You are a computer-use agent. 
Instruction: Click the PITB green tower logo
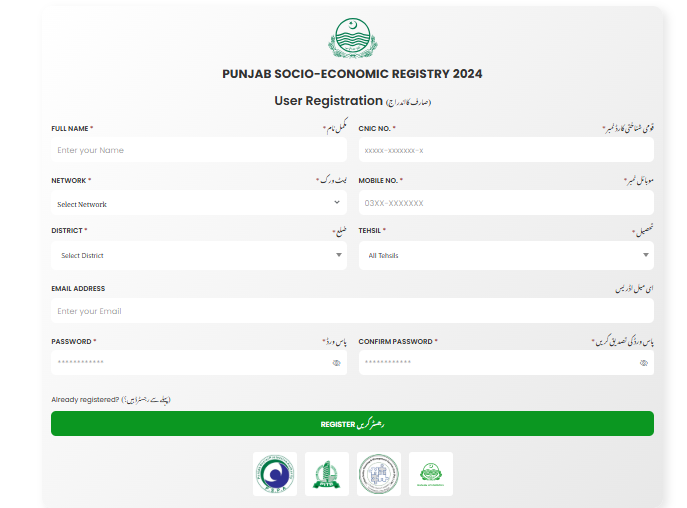click(x=327, y=474)
